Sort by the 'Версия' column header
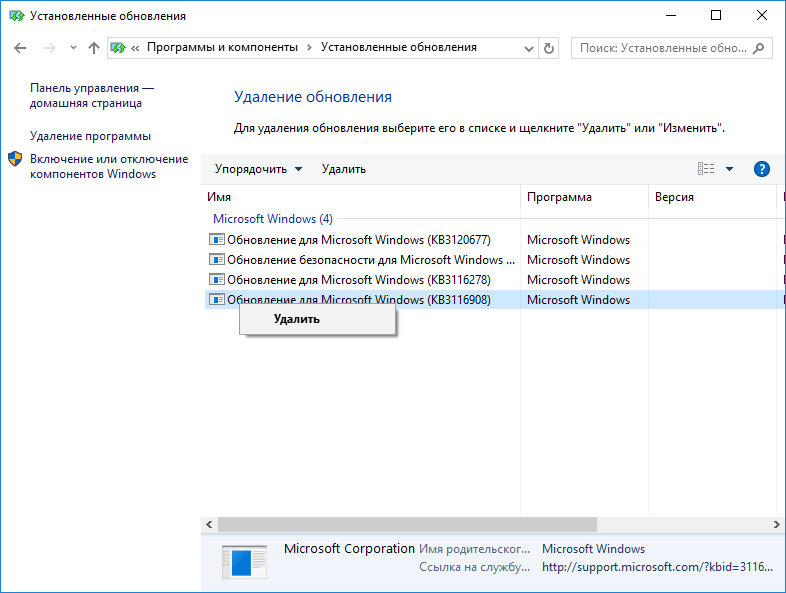The width and height of the screenshot is (786, 593). click(713, 197)
